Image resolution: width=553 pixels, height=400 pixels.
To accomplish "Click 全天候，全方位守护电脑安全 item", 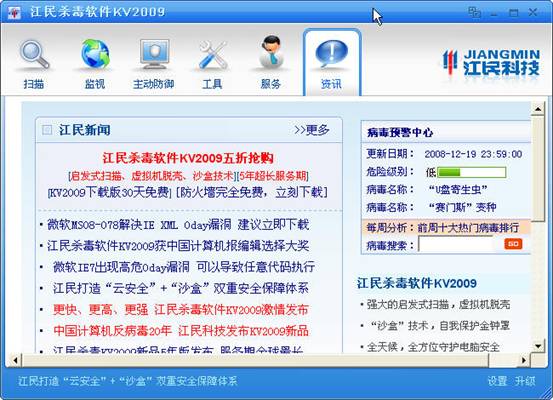I will click(x=433, y=347).
